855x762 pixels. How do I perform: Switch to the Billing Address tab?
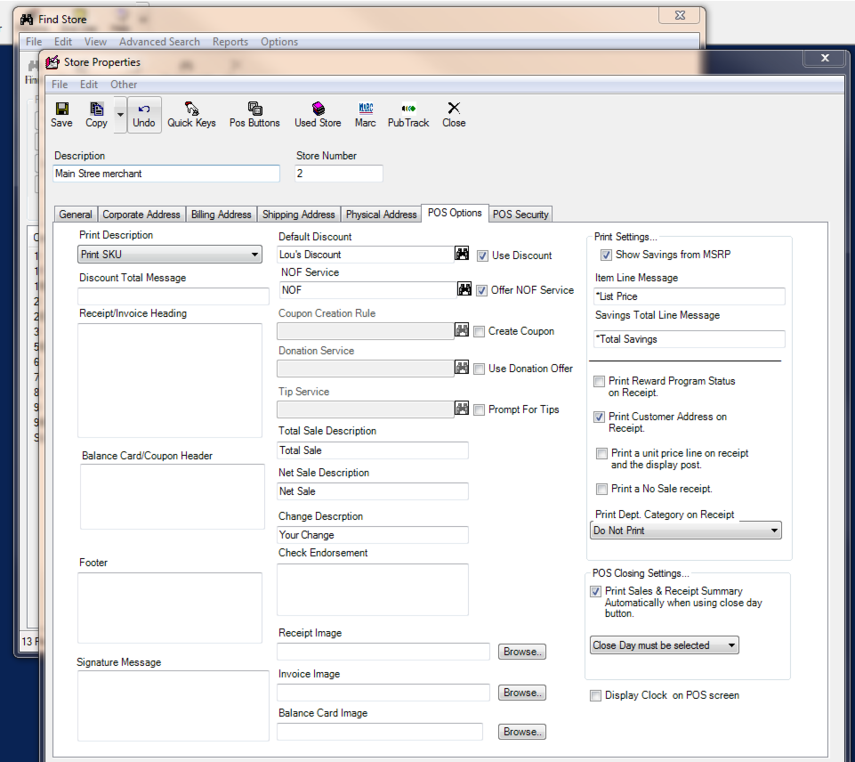tap(221, 214)
